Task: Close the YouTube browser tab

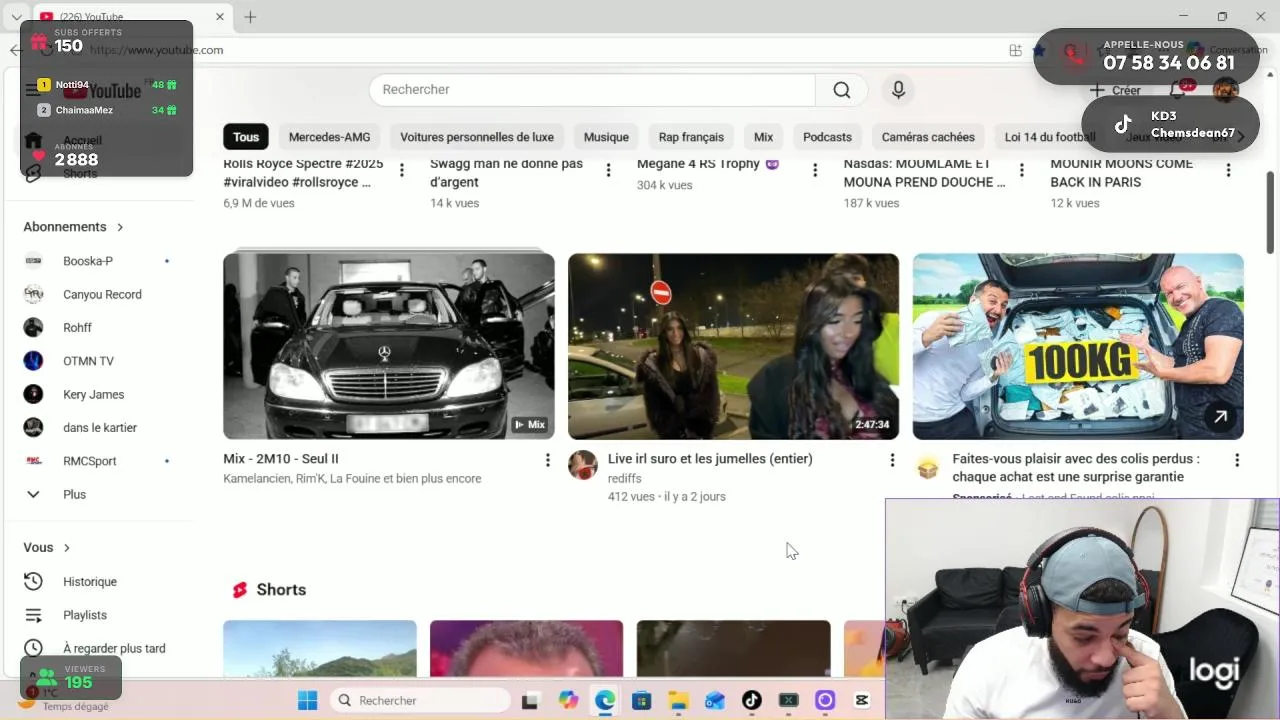Action: pyautogui.click(x=220, y=17)
